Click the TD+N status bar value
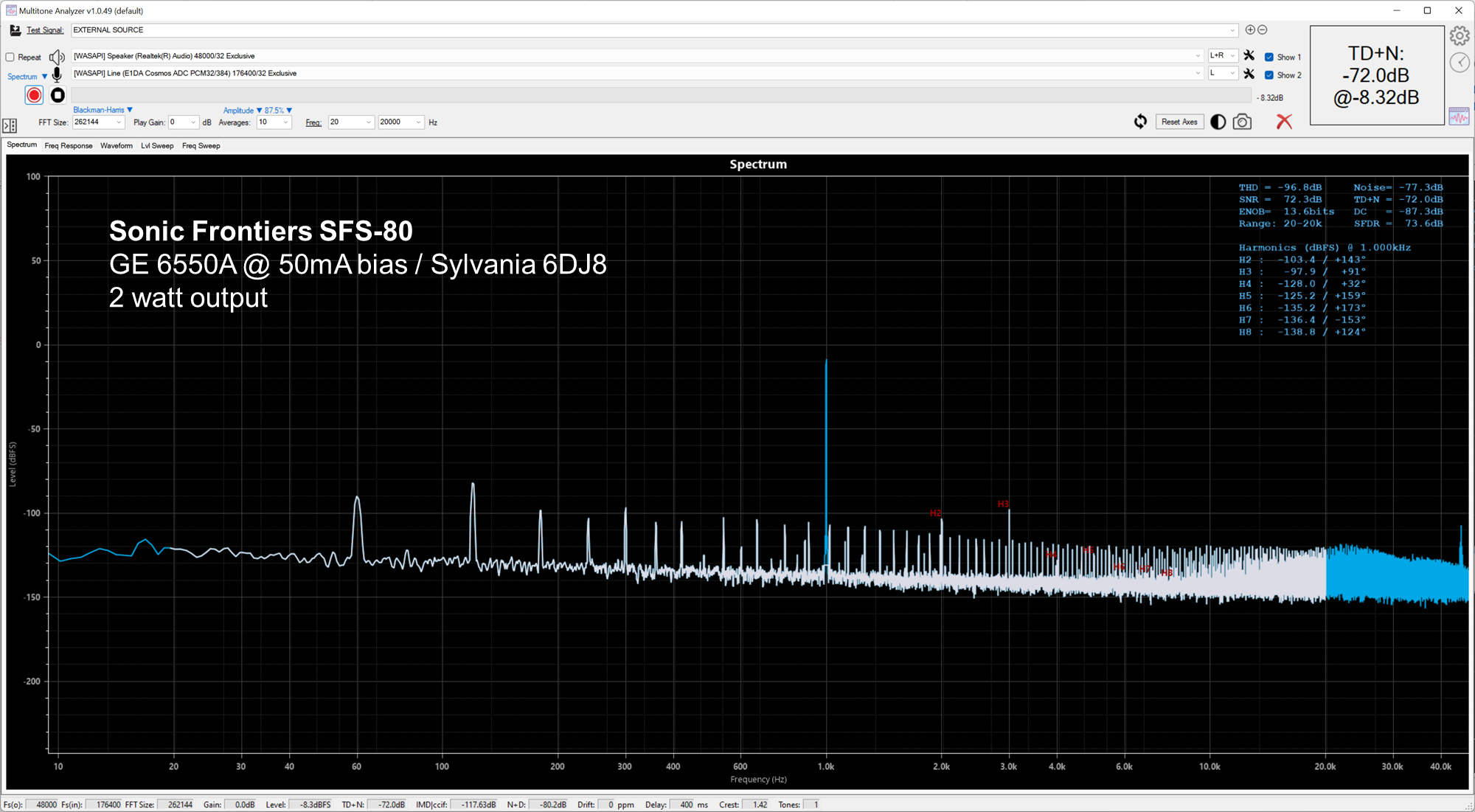 click(x=387, y=805)
